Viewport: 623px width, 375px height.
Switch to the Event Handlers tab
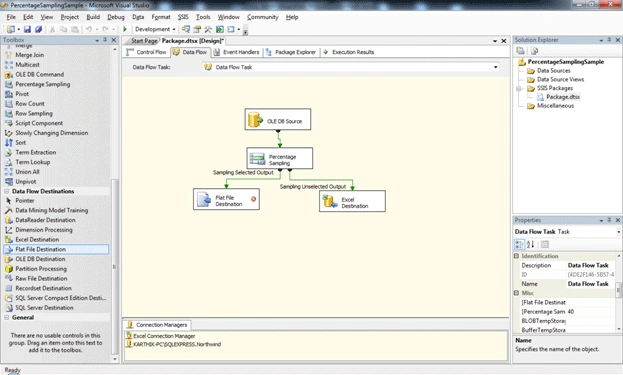(x=236, y=52)
